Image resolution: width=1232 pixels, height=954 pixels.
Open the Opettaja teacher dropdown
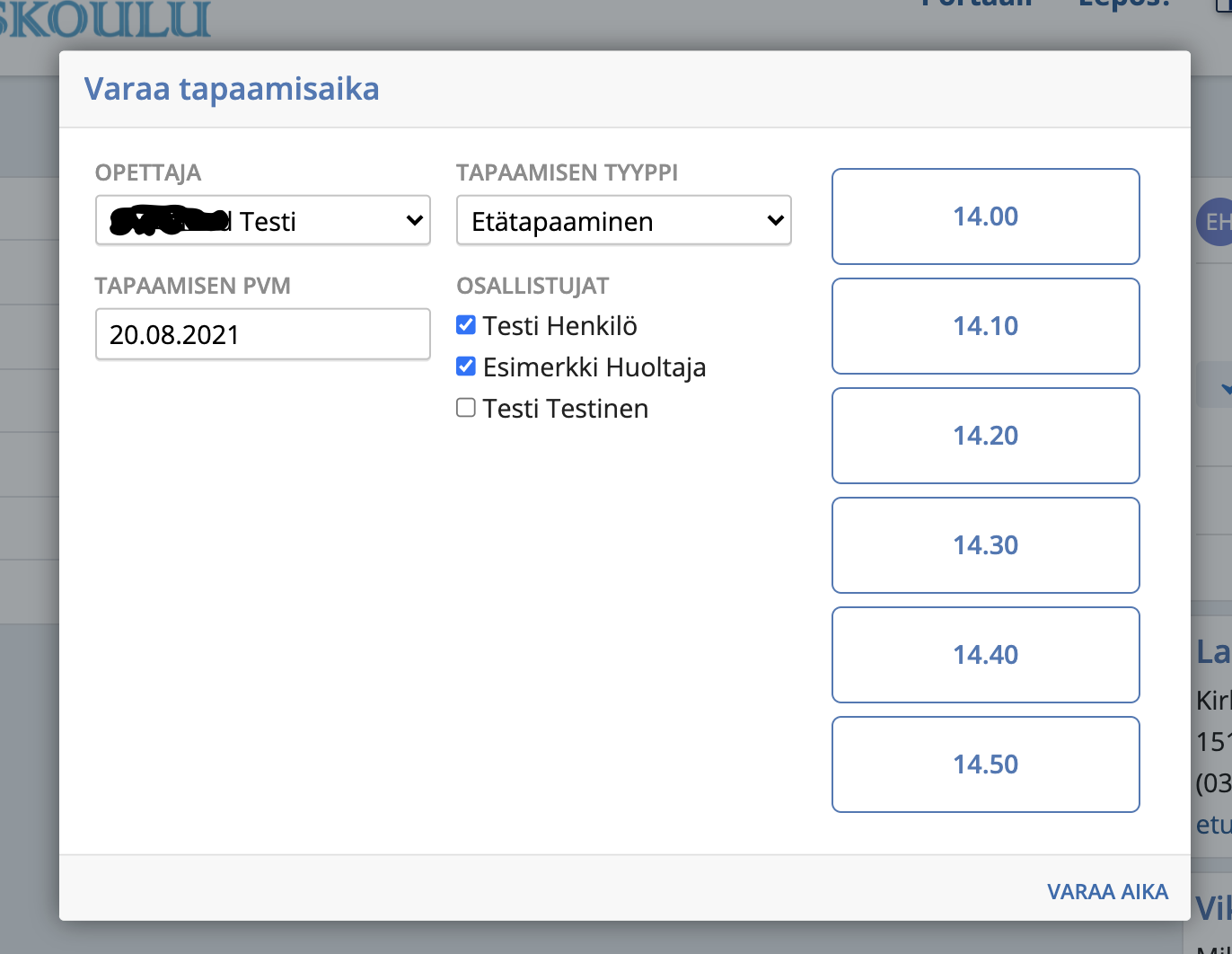click(x=262, y=220)
